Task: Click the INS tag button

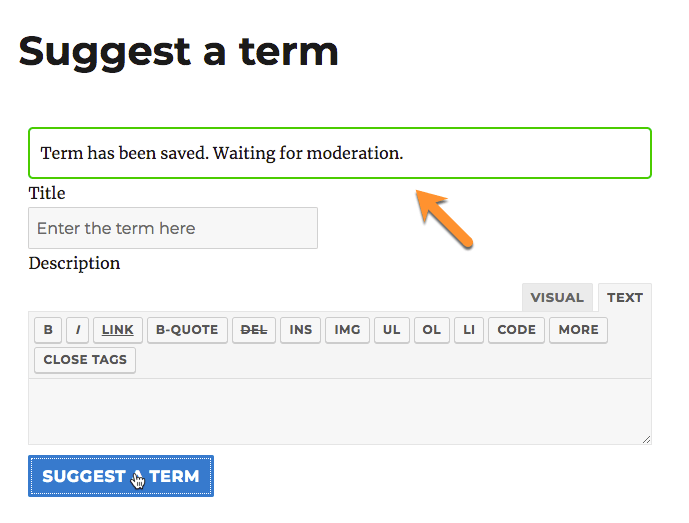Action: click(301, 330)
